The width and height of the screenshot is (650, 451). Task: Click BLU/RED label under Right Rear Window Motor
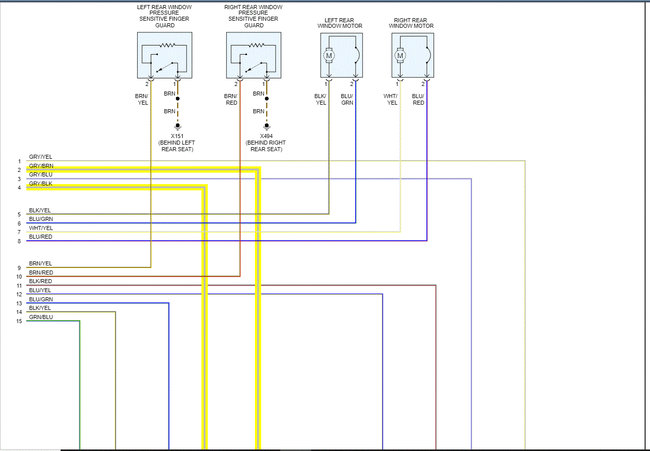(x=418, y=99)
